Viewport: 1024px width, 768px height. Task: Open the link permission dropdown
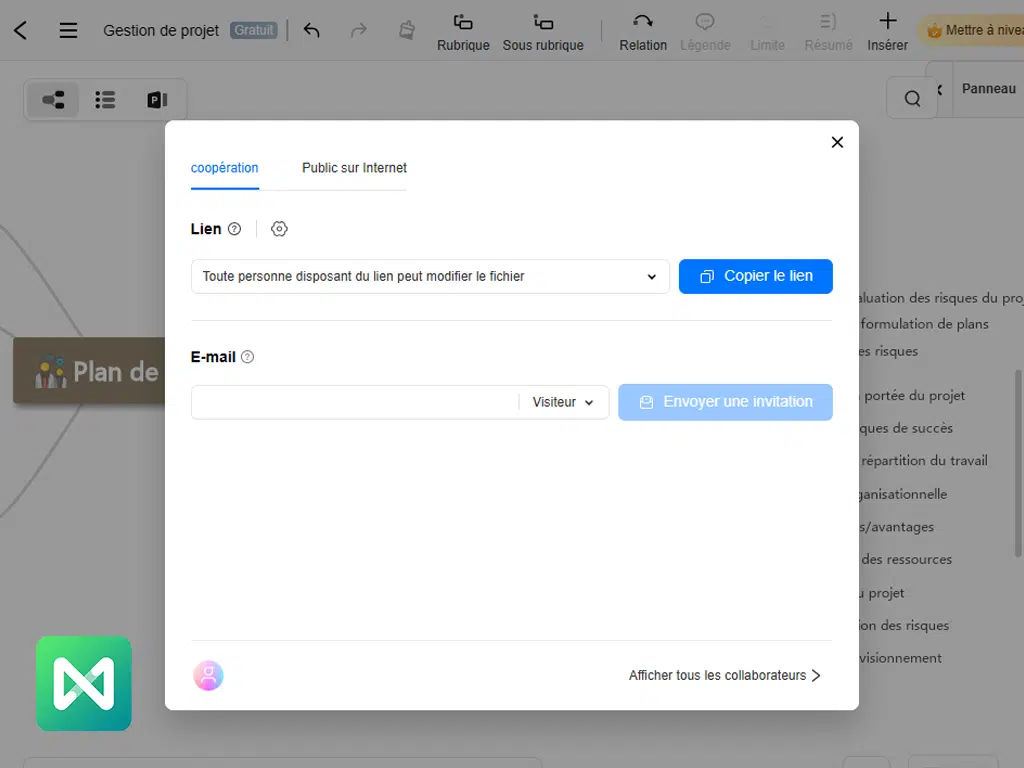[430, 277]
